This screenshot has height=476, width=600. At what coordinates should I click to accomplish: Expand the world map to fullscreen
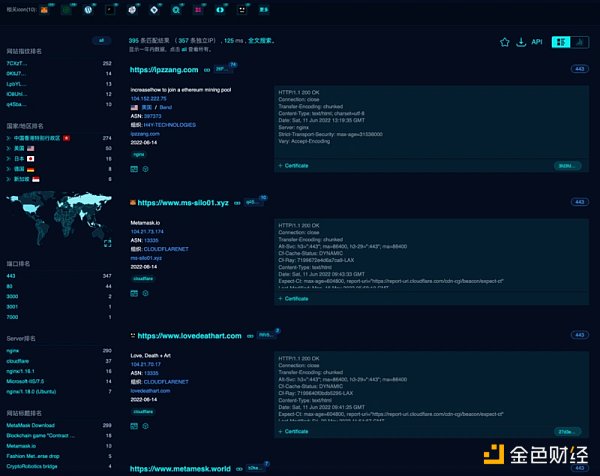tap(108, 241)
